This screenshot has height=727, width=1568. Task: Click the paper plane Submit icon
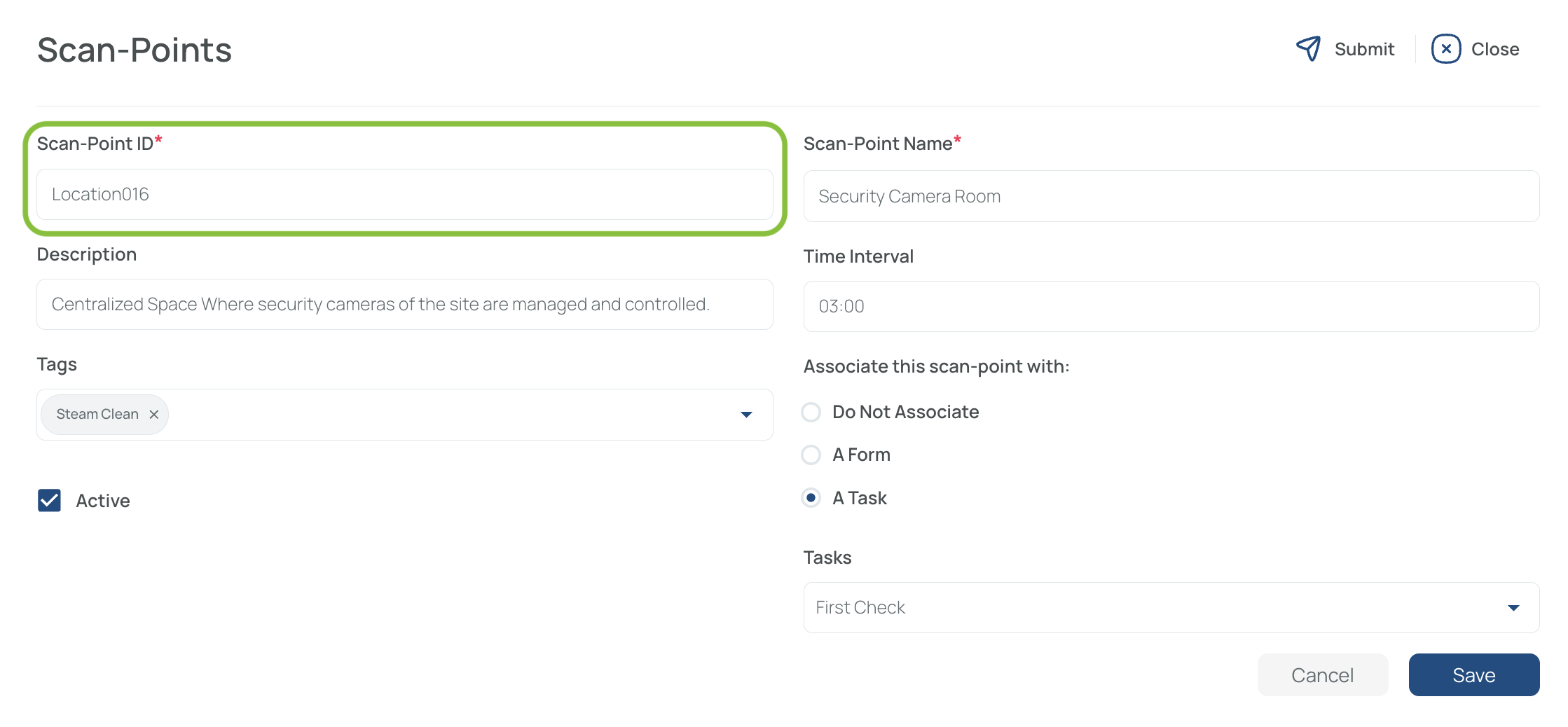(1308, 49)
